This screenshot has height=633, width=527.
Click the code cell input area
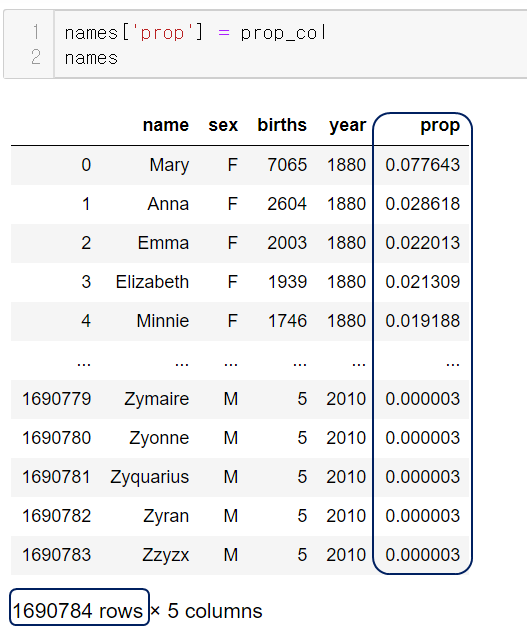[x=290, y=44]
